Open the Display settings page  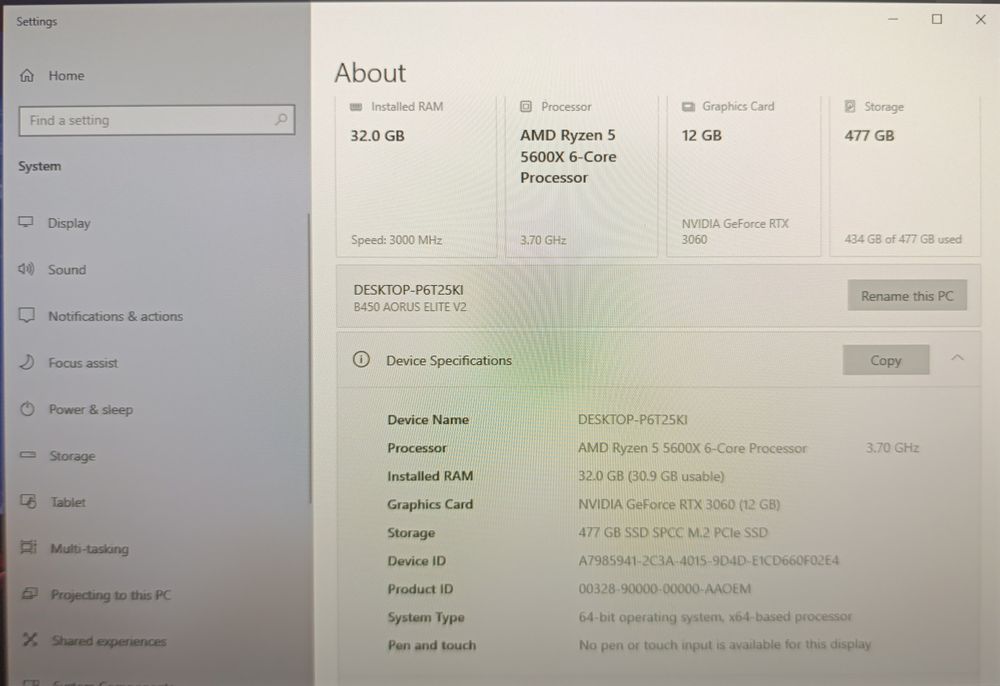click(69, 223)
